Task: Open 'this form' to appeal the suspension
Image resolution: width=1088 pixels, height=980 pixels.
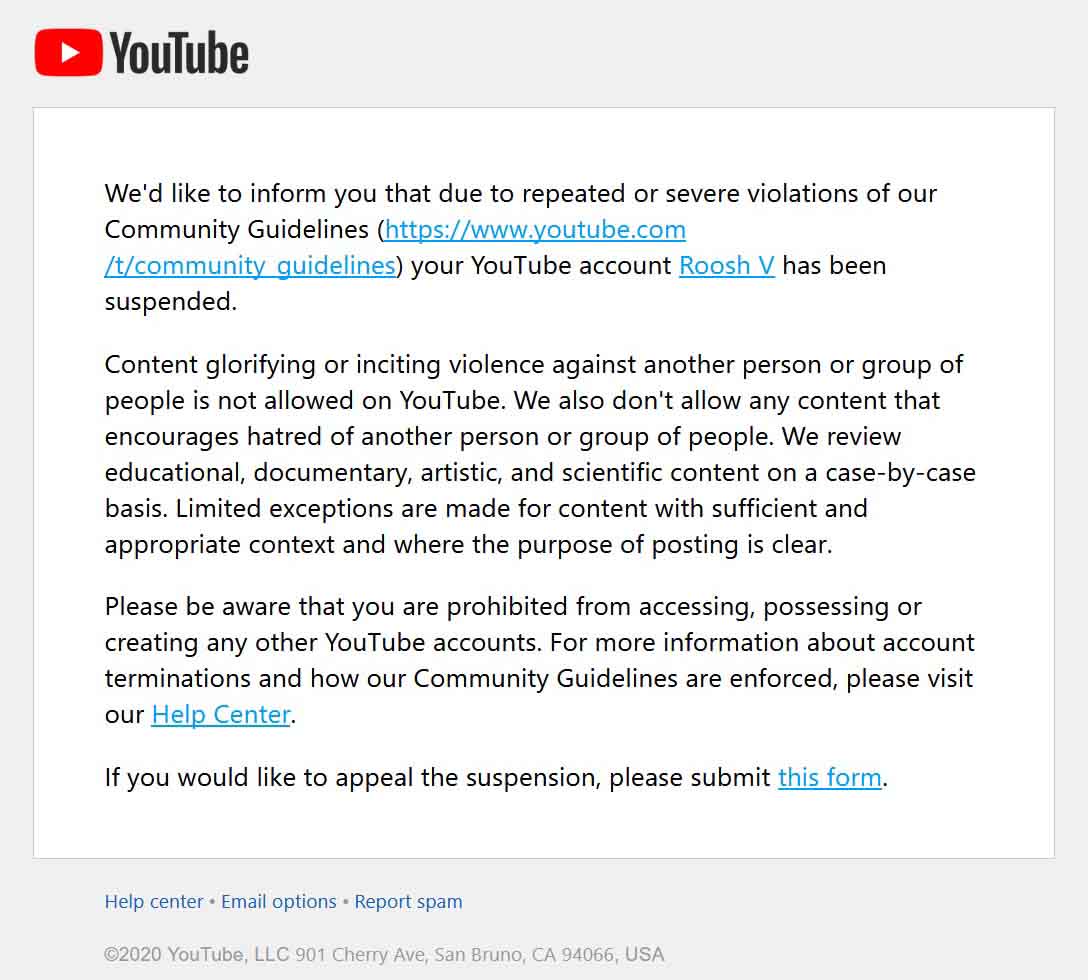Action: (x=830, y=777)
